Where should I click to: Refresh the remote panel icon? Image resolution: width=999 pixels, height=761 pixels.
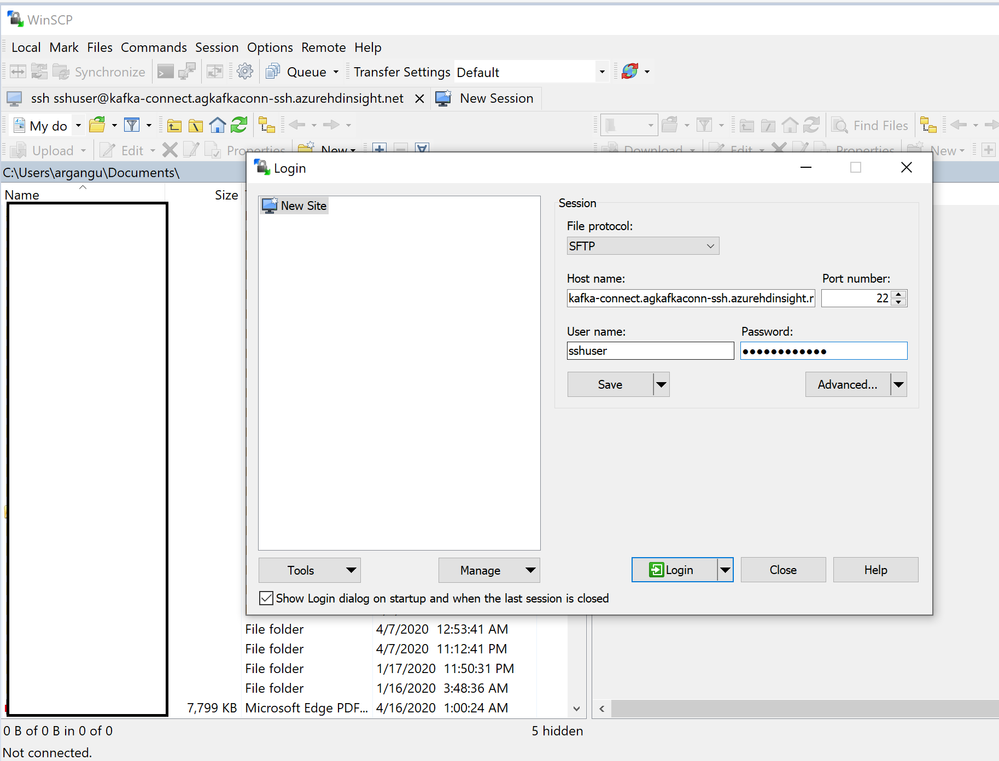(x=812, y=125)
